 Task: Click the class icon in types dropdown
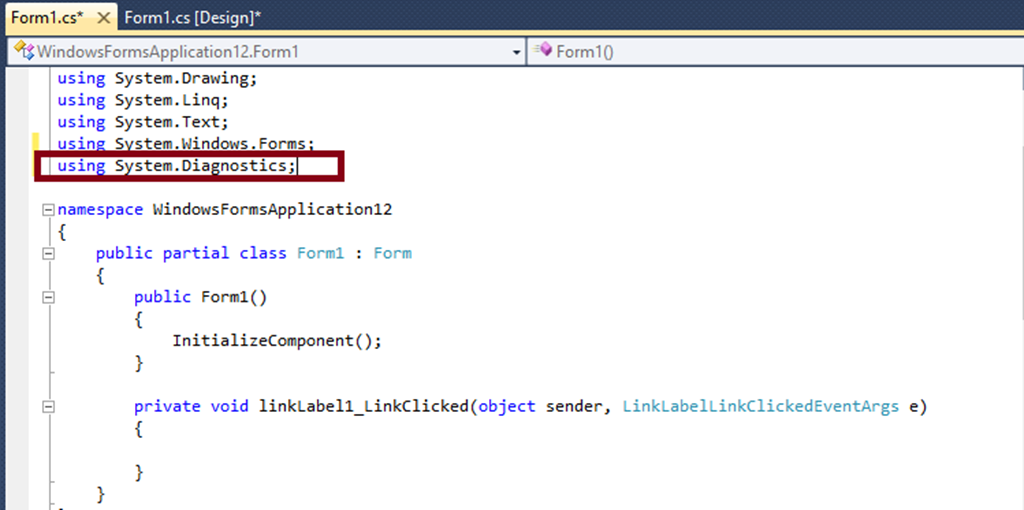click(23, 51)
